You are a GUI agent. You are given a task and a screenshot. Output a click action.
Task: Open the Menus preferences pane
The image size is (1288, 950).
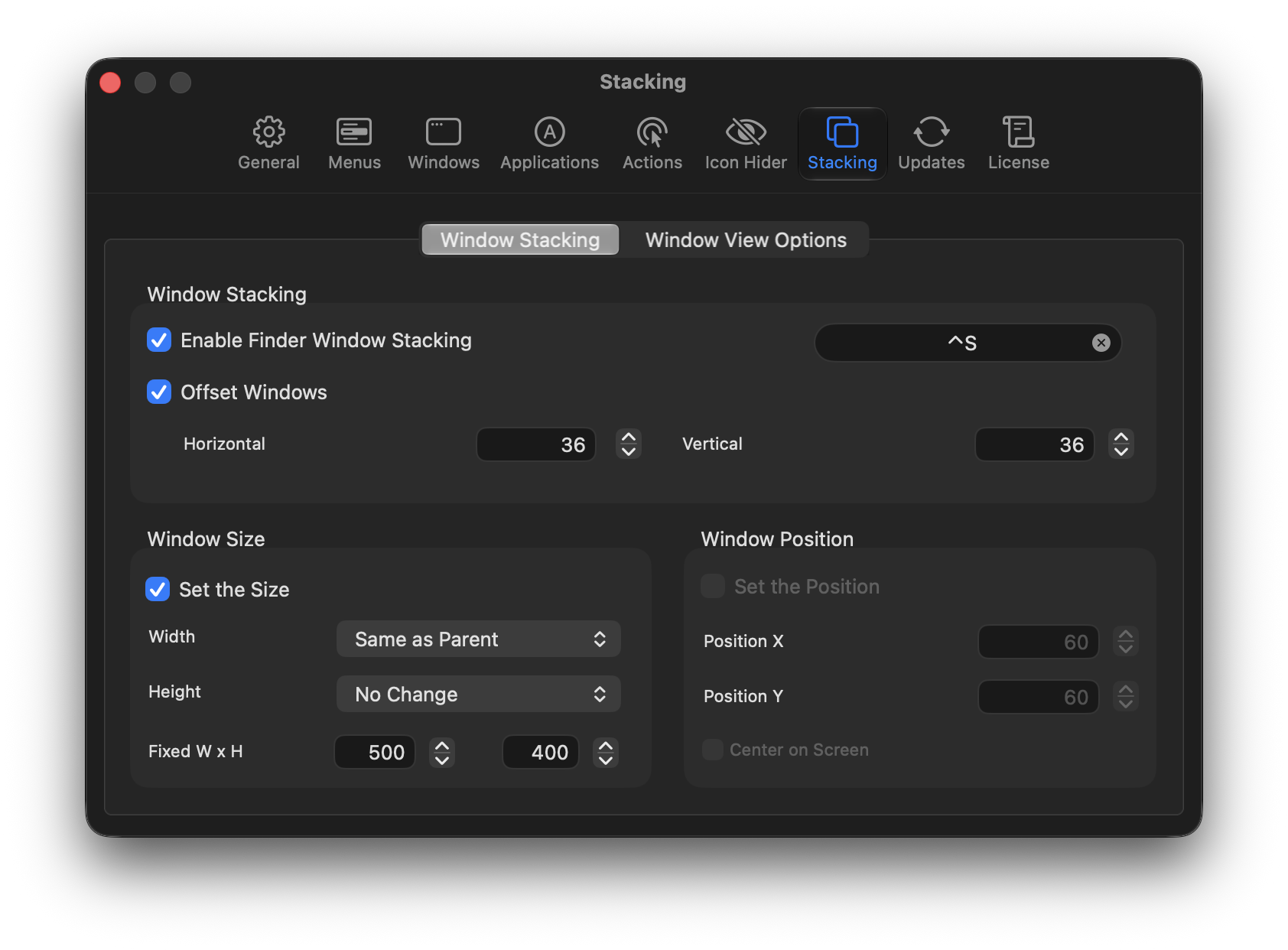point(354,143)
